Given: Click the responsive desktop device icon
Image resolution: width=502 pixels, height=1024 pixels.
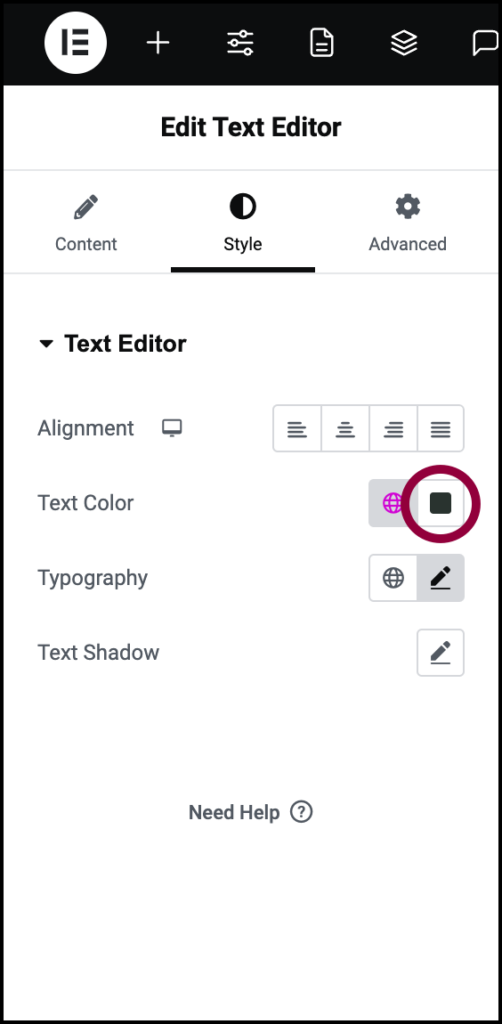Looking at the screenshot, I should pyautogui.click(x=172, y=428).
